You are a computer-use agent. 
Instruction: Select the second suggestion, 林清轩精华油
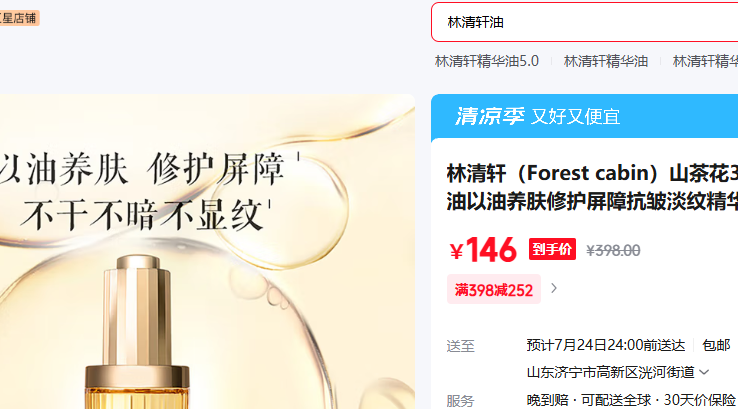pyautogui.click(x=606, y=61)
